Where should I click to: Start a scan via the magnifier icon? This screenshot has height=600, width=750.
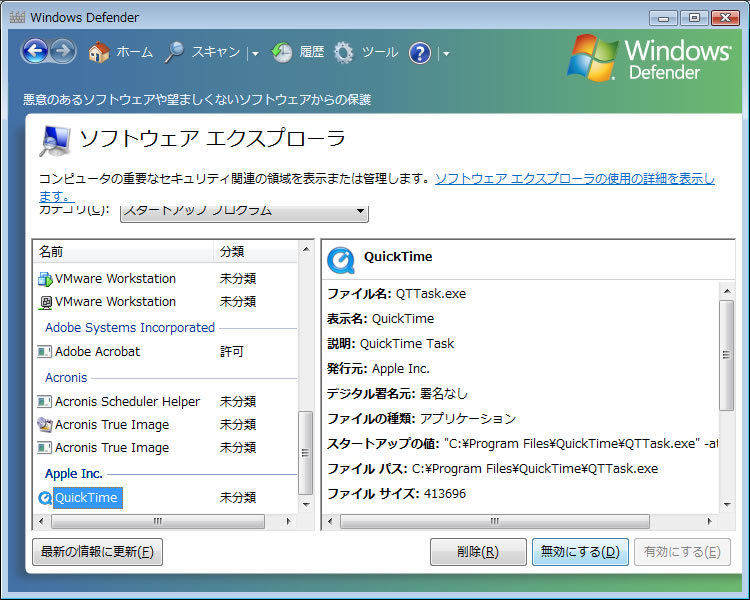point(175,52)
